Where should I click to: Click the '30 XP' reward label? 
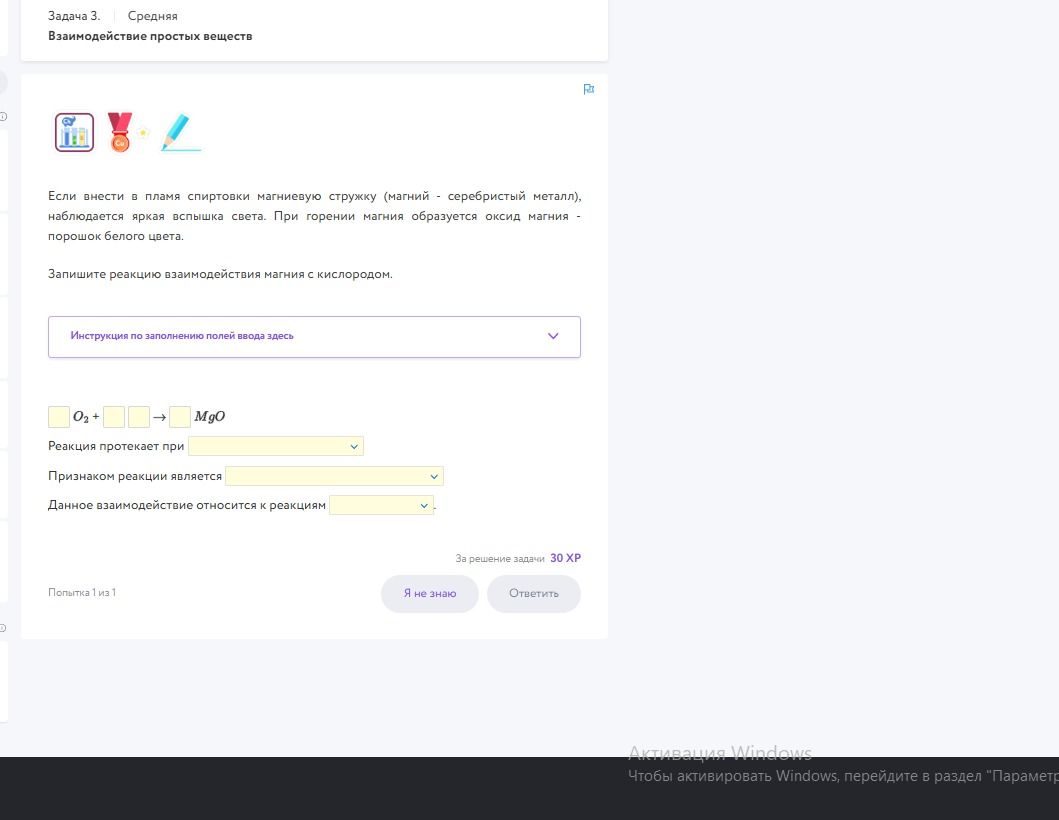(565, 559)
